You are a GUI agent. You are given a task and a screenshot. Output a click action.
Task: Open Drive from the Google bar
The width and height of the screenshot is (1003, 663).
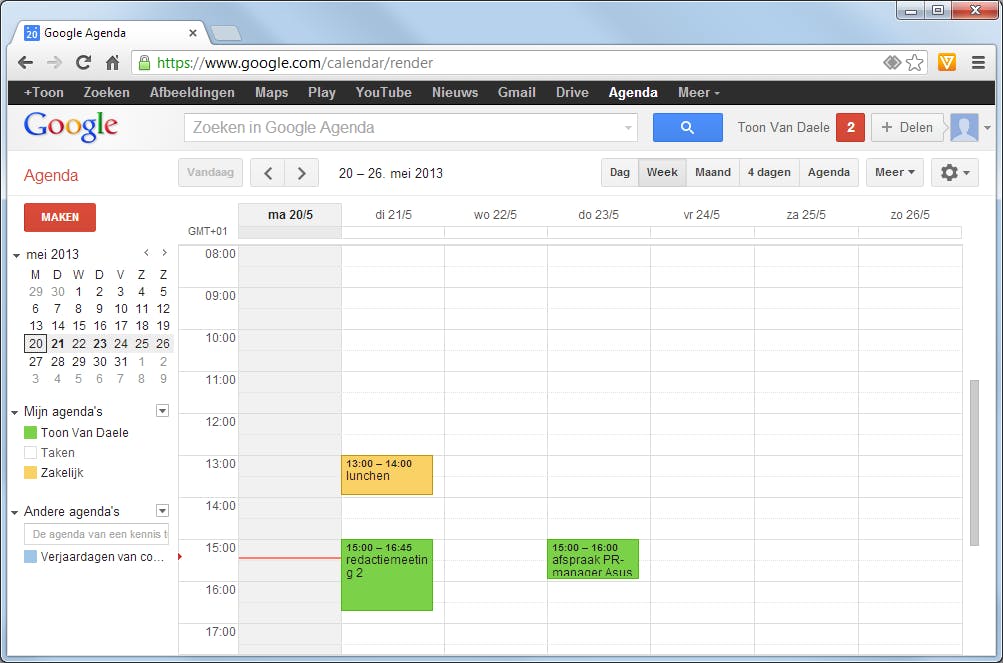tap(572, 92)
